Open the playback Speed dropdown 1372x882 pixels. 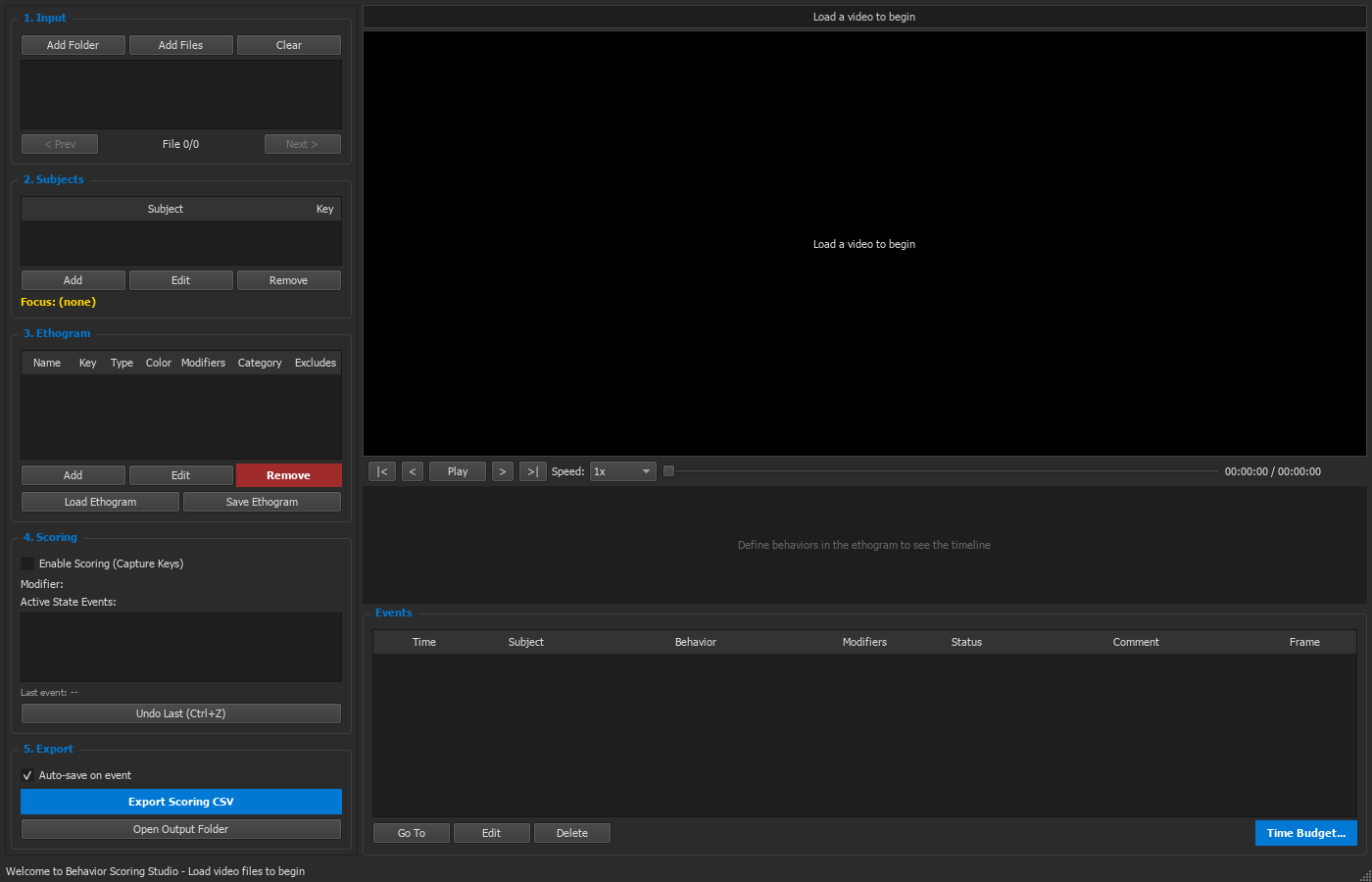[622, 471]
